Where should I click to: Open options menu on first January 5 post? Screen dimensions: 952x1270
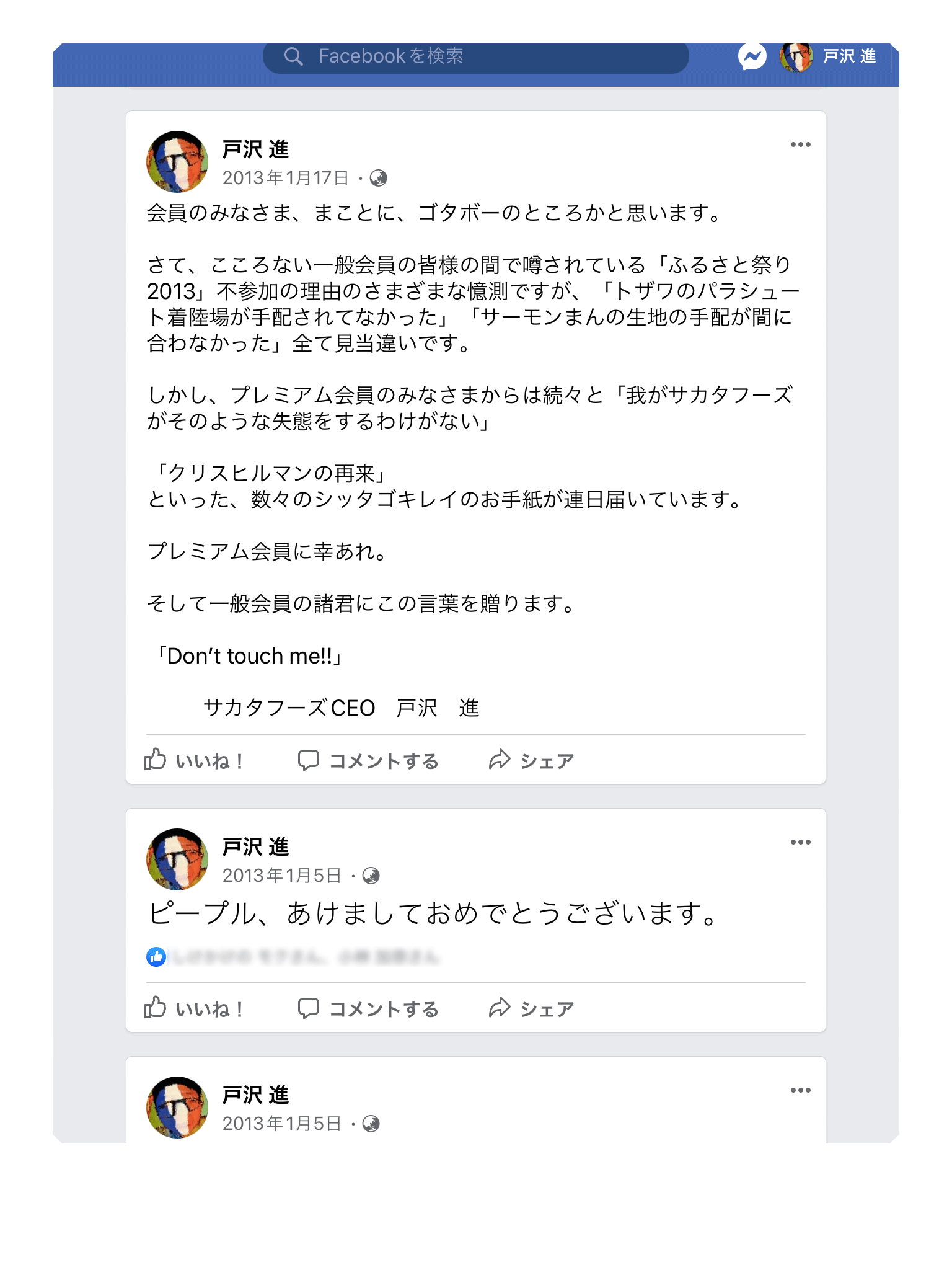[800, 842]
